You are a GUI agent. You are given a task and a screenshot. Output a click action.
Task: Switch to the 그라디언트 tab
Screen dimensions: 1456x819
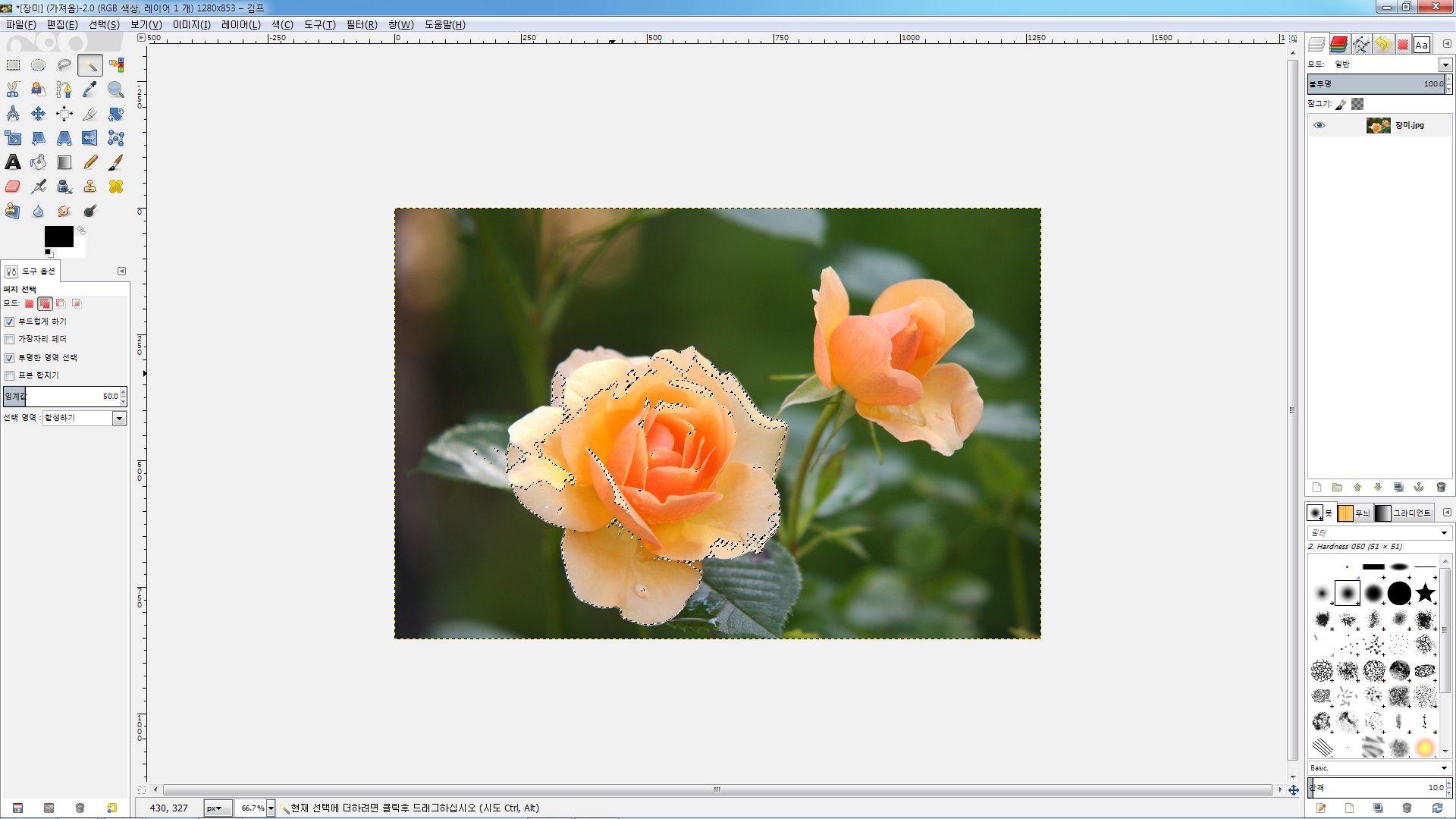tap(1404, 513)
